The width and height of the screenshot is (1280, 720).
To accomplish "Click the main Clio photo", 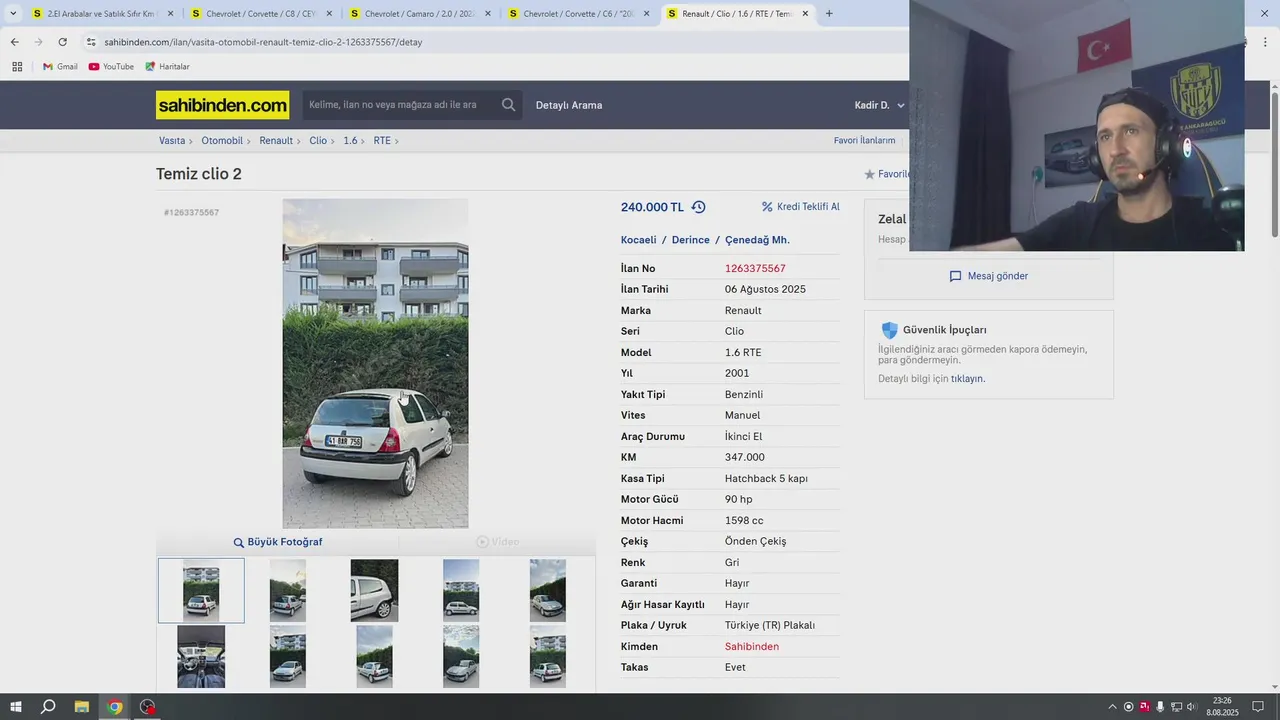I will (x=375, y=363).
